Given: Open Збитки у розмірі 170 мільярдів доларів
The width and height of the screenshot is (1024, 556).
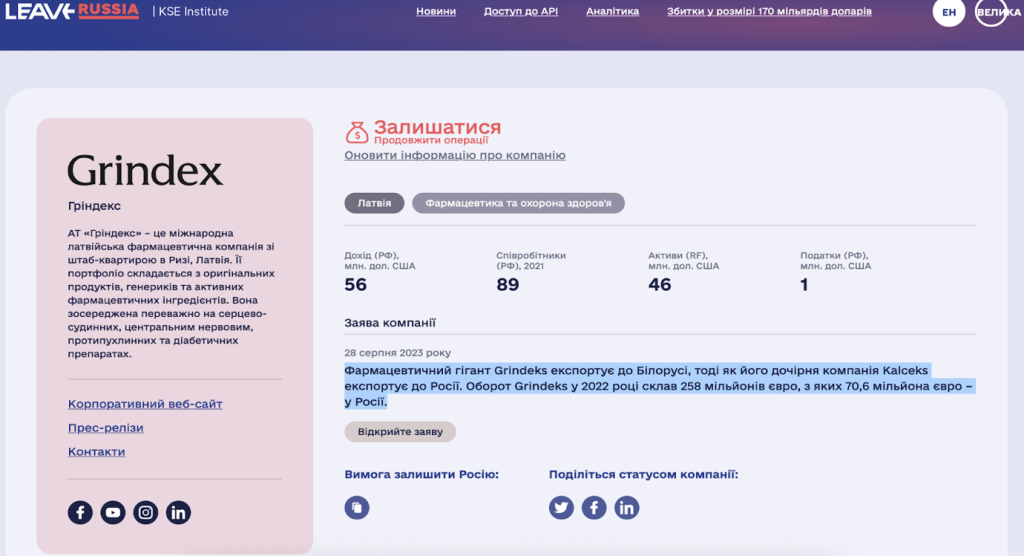Looking at the screenshot, I should click(769, 11).
